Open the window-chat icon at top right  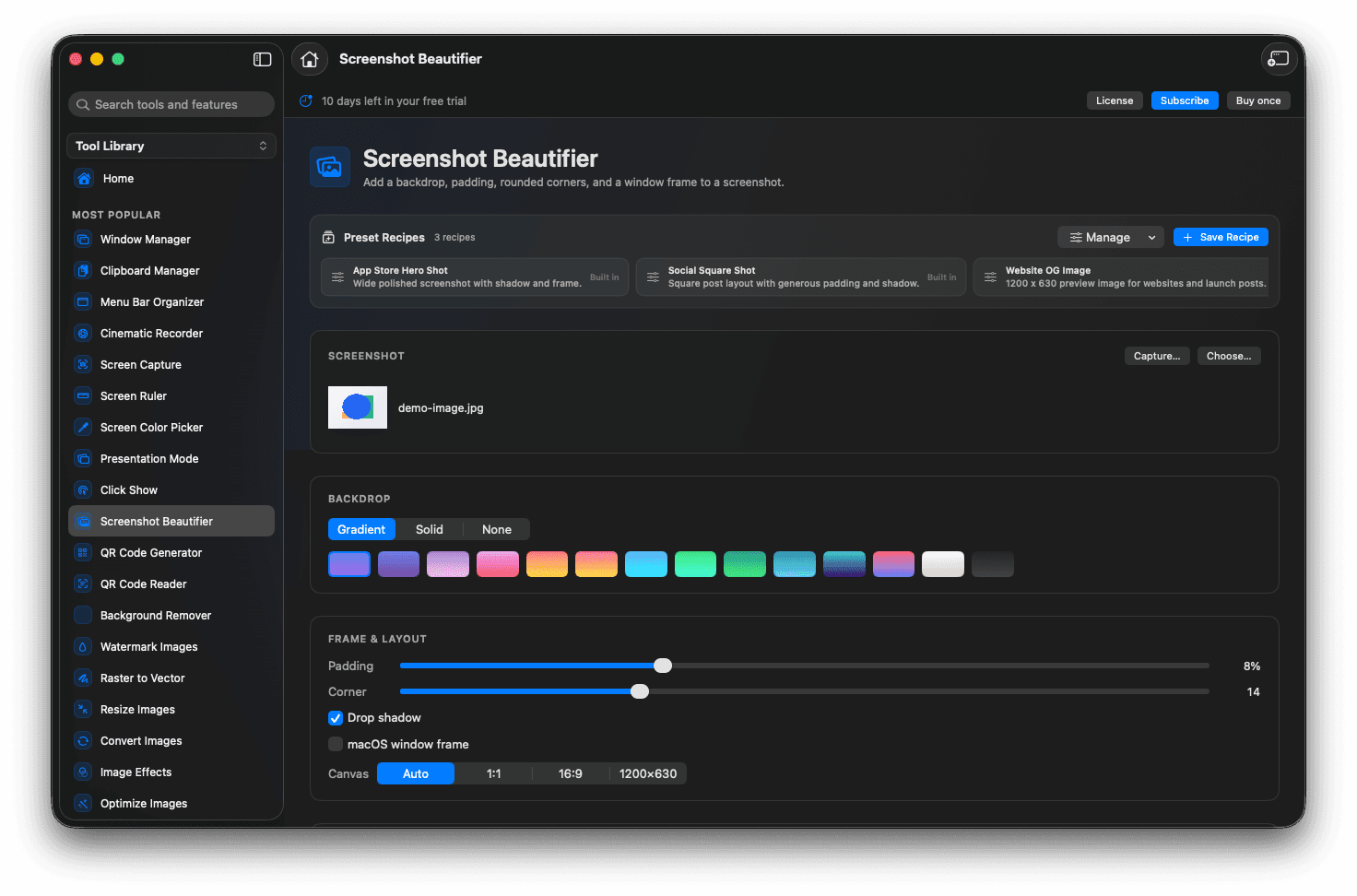coord(1279,59)
